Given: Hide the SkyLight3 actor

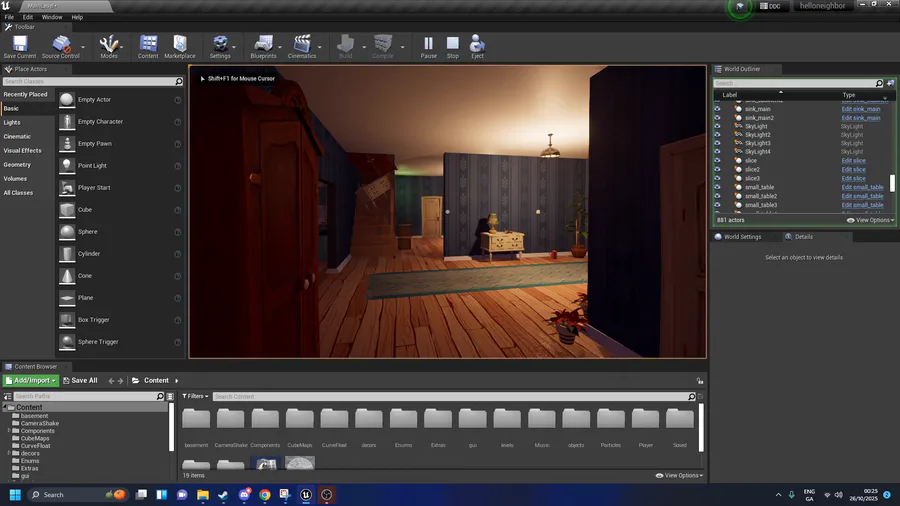Looking at the screenshot, I should tap(717, 143).
